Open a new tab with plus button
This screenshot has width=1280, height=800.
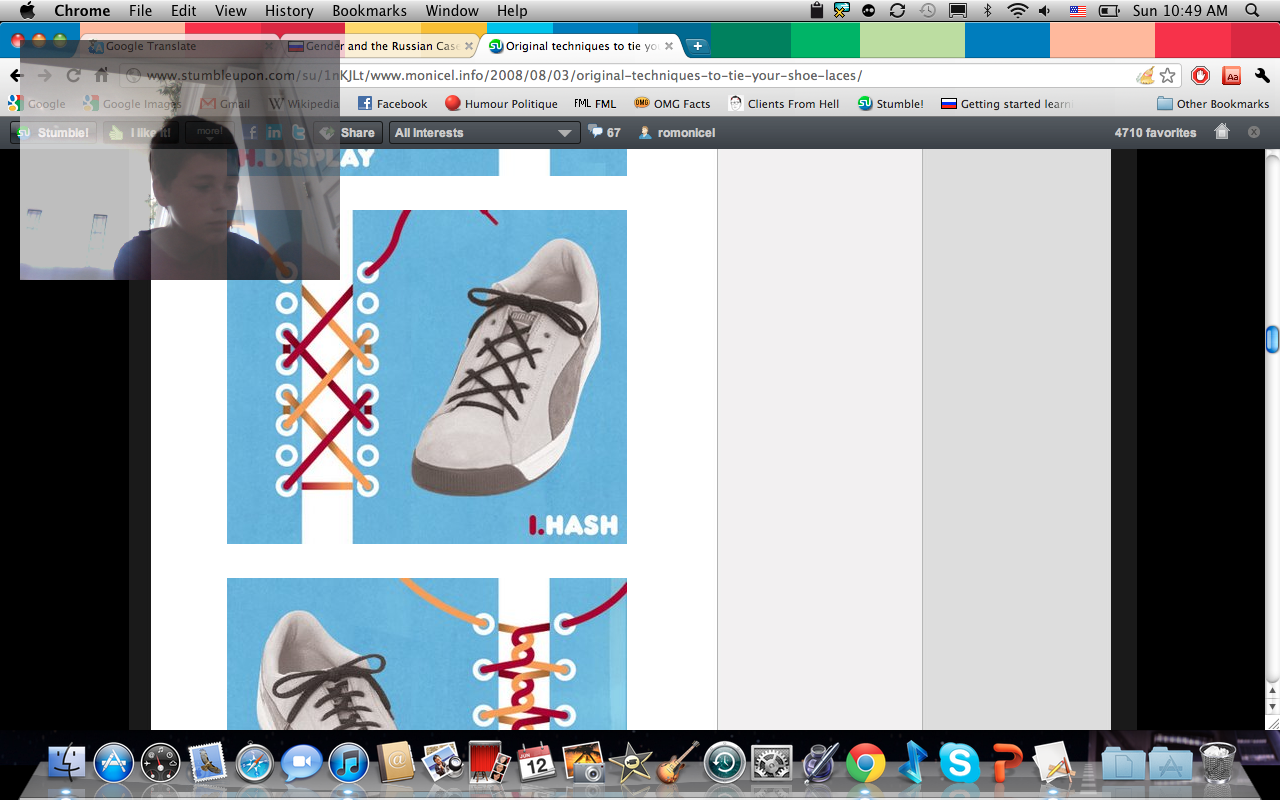697,46
